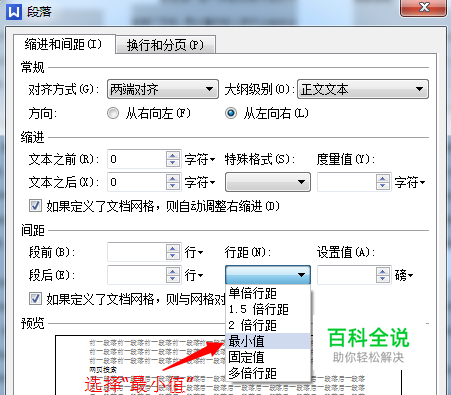Image resolution: width=451 pixels, height=395 pixels.
Task: Open the 行 unit dropdown for 段前
Action: click(194, 252)
